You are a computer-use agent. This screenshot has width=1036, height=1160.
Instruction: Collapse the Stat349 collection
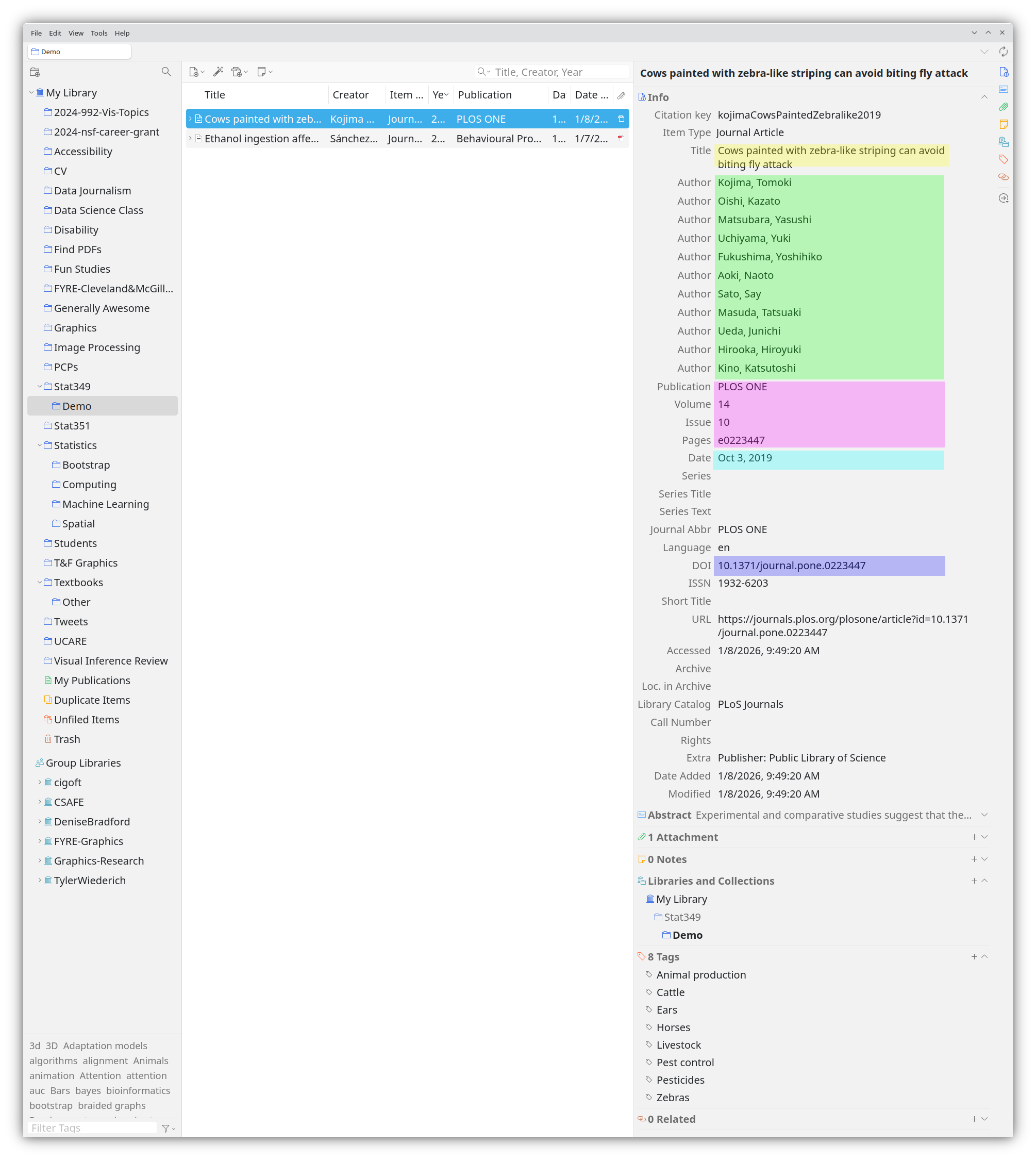pos(40,387)
